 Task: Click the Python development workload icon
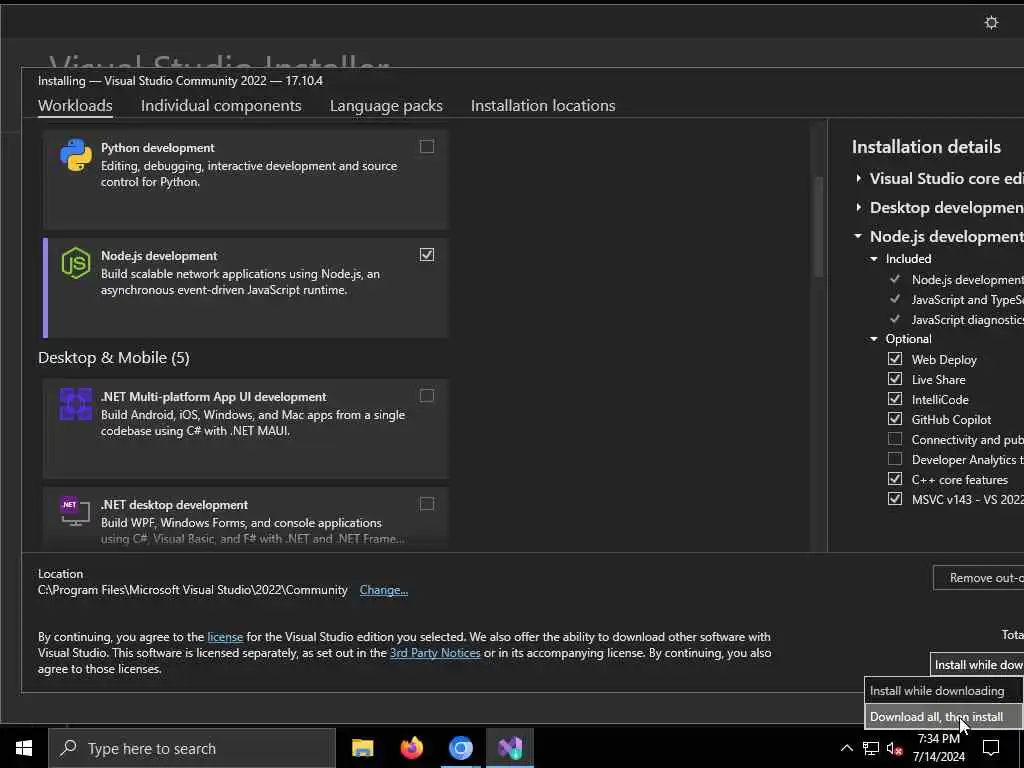tap(76, 155)
